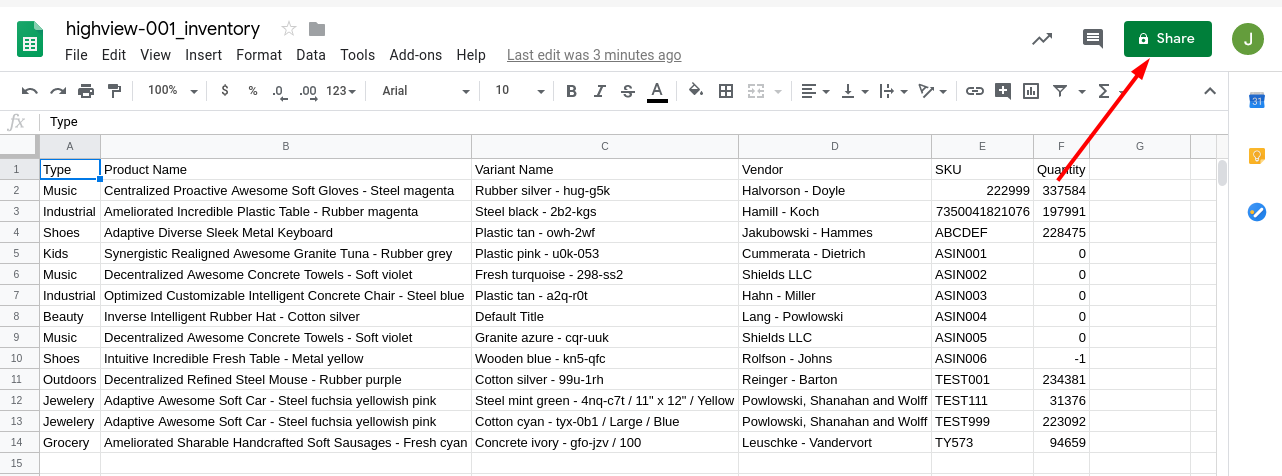1282x476 pixels.
Task: Select the cell containing Halvorson - Doyle
Action: click(834, 190)
